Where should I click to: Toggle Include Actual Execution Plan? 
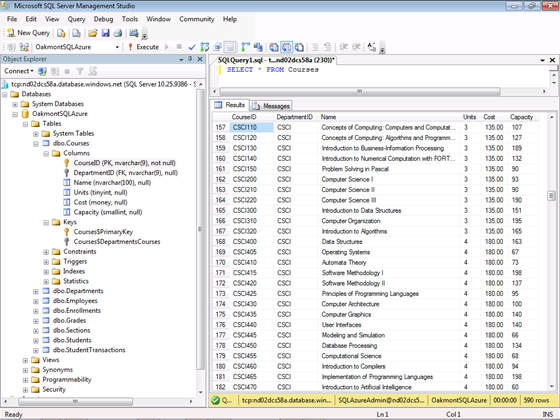(x=245, y=47)
